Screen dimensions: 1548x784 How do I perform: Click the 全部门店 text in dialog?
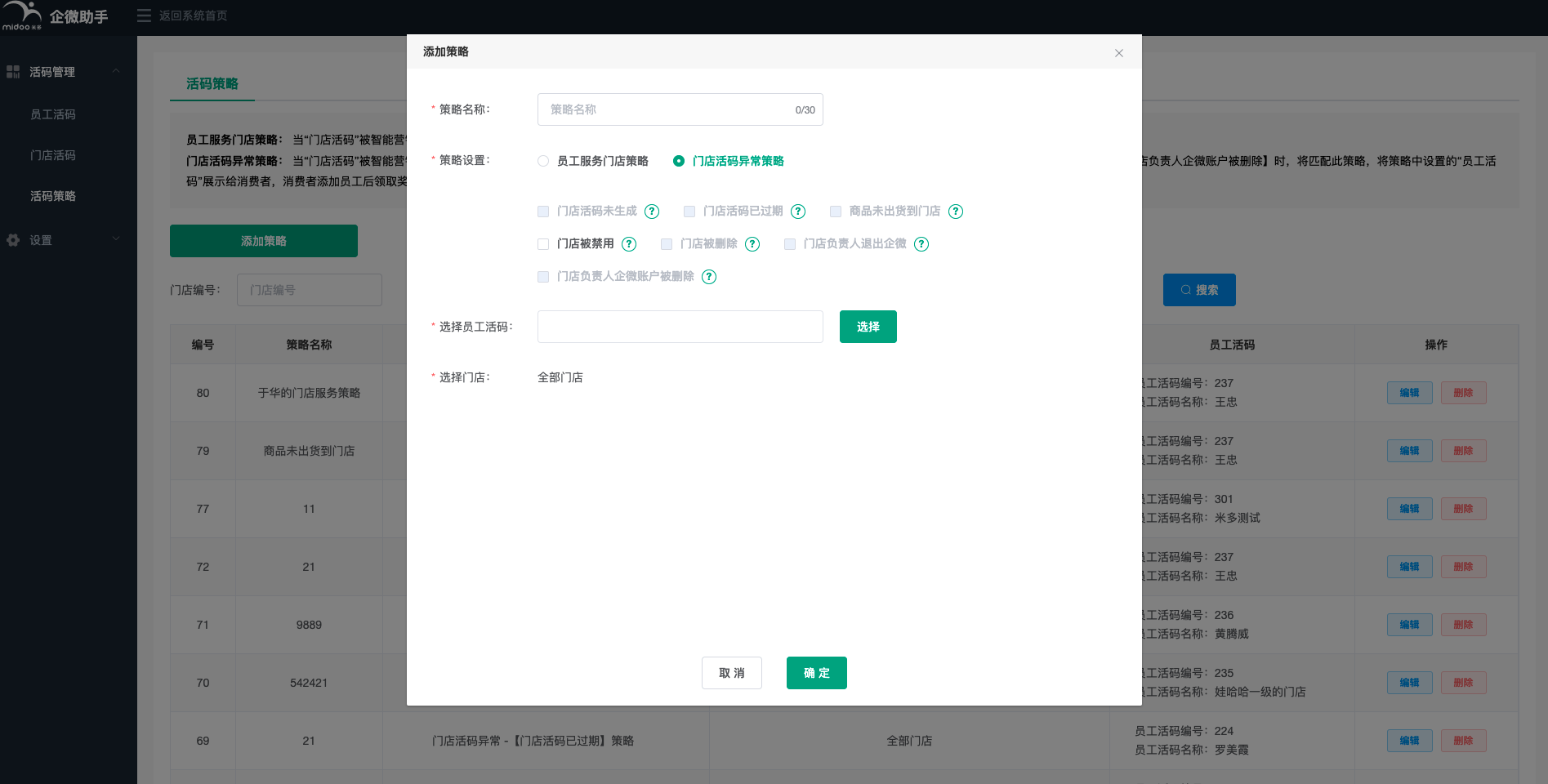click(560, 377)
